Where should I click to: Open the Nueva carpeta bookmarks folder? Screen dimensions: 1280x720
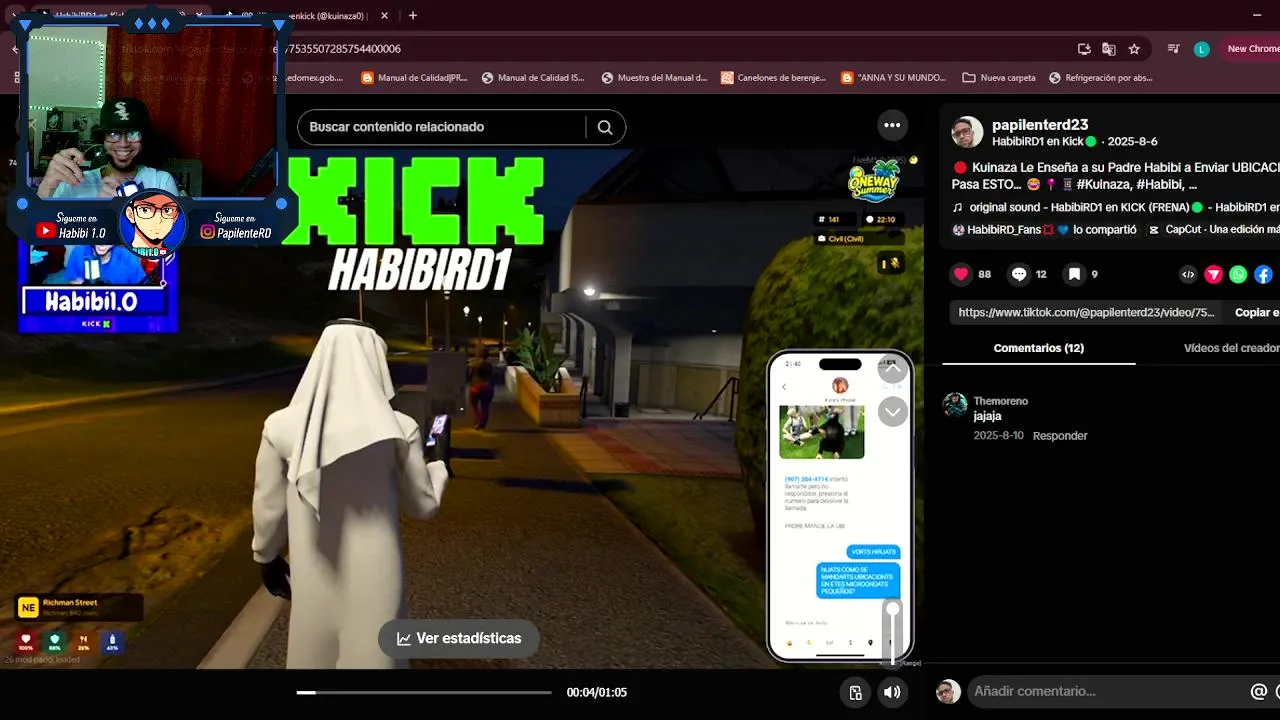pos(999,77)
